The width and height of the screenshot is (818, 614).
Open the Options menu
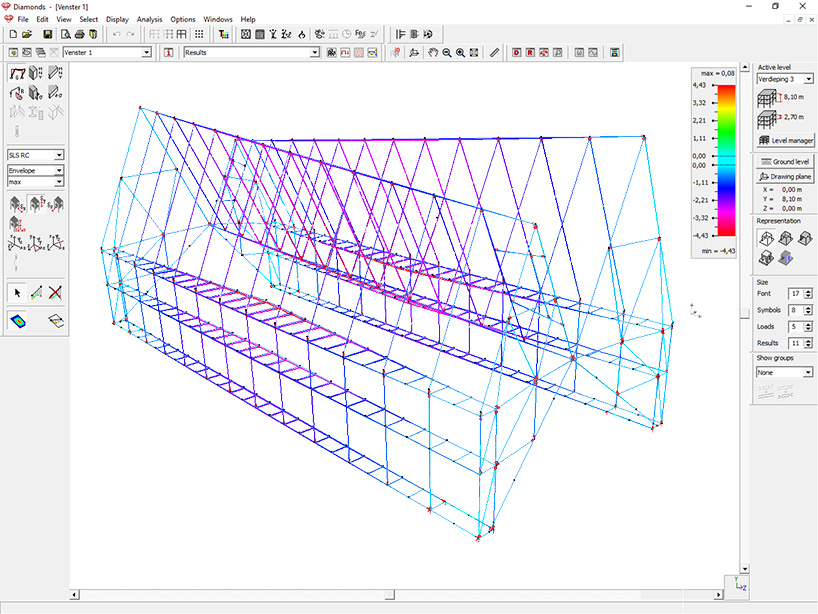pos(183,19)
